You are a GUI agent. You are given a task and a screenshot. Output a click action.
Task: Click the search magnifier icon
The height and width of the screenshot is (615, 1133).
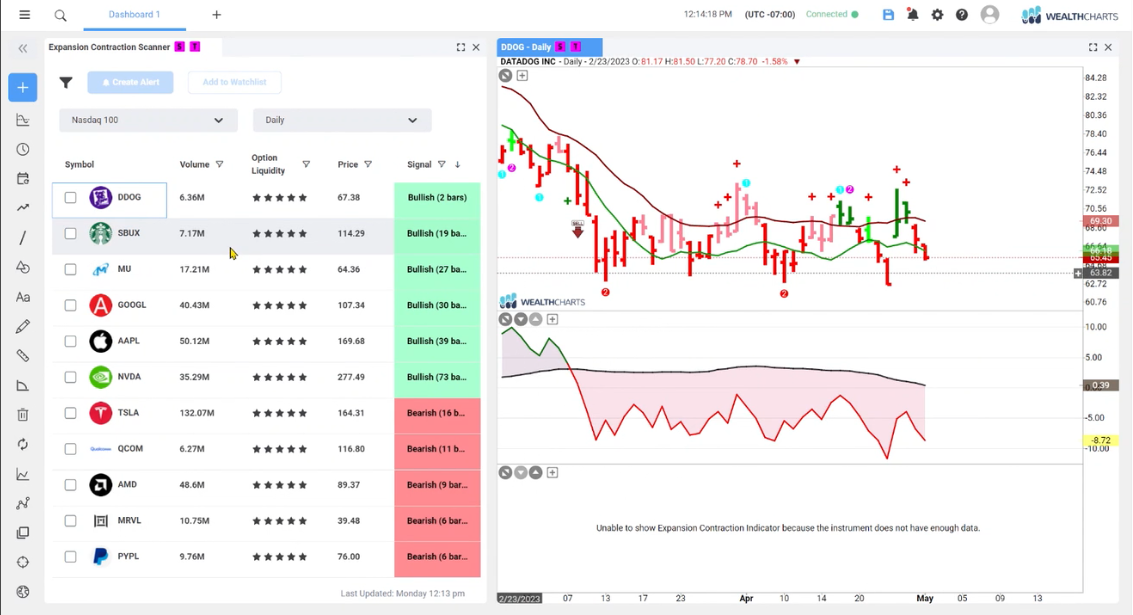click(x=61, y=15)
